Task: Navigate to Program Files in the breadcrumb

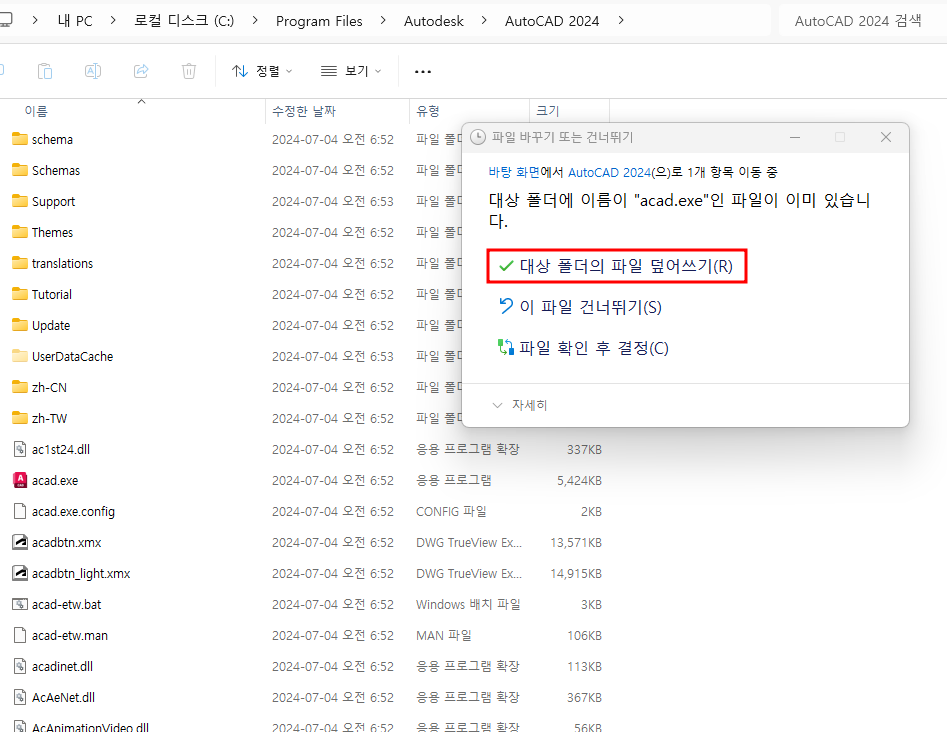Action: pos(319,19)
